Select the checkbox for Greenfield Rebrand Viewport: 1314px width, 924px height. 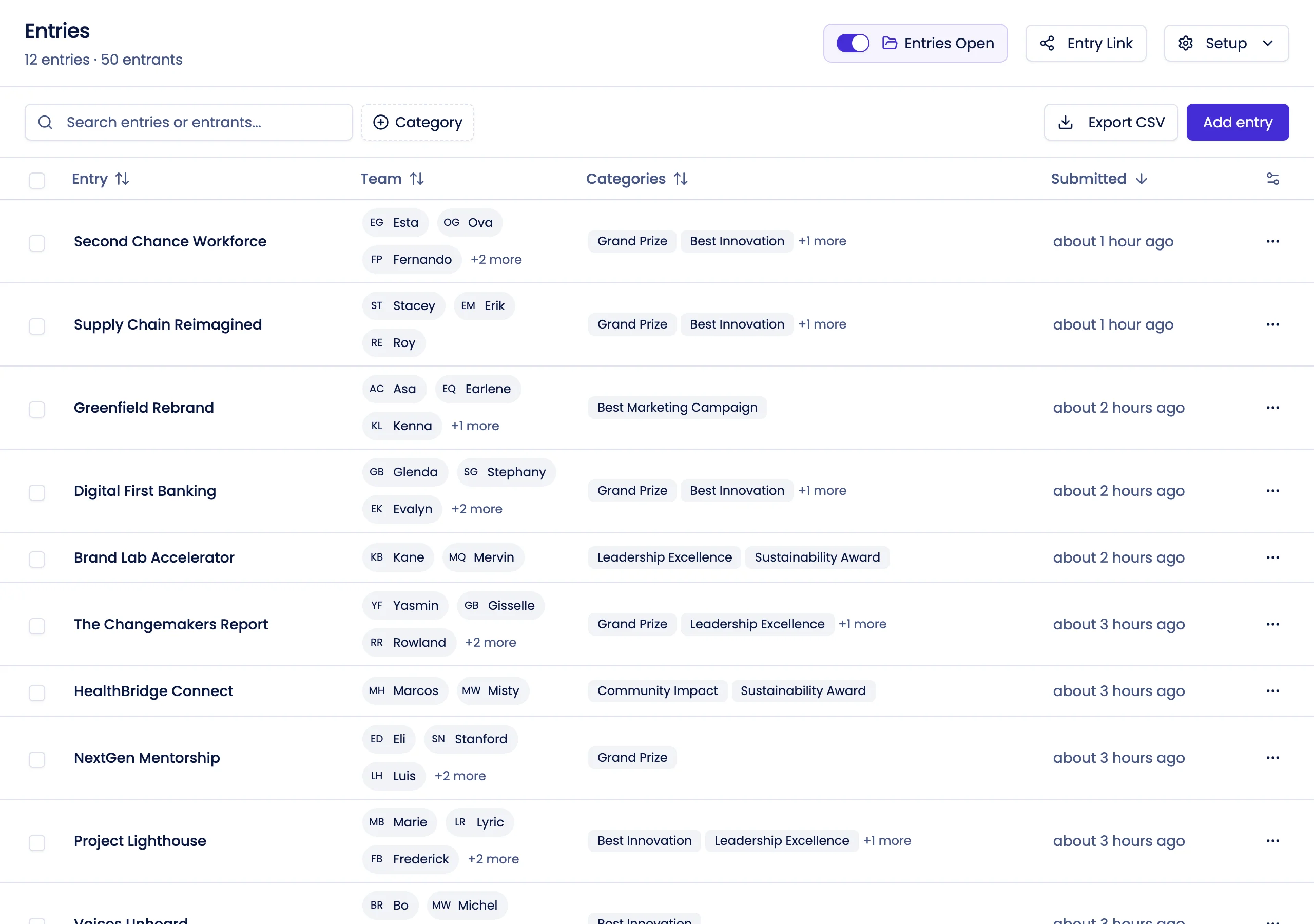point(36,409)
